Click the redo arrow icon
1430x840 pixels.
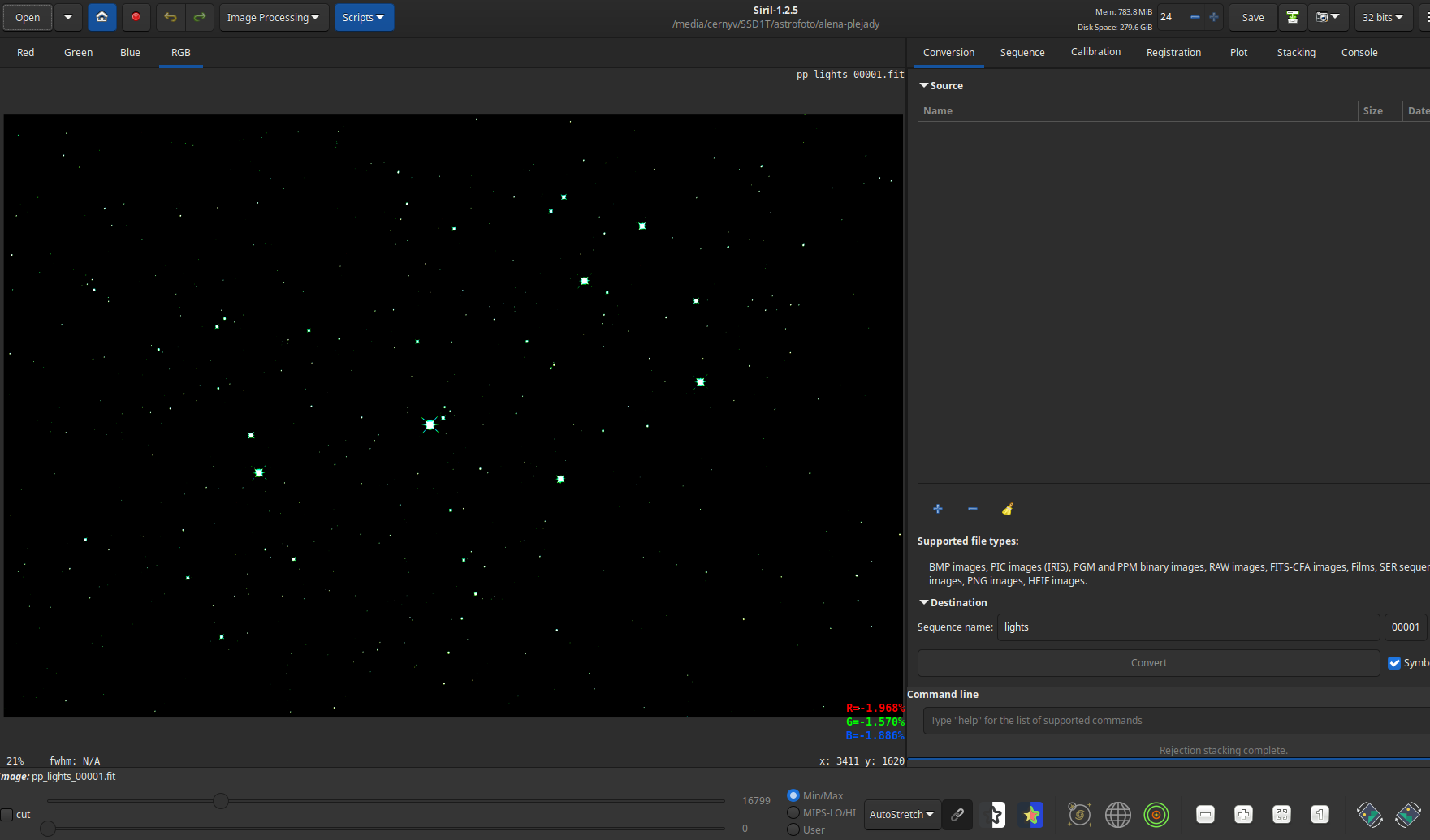pyautogui.click(x=199, y=17)
